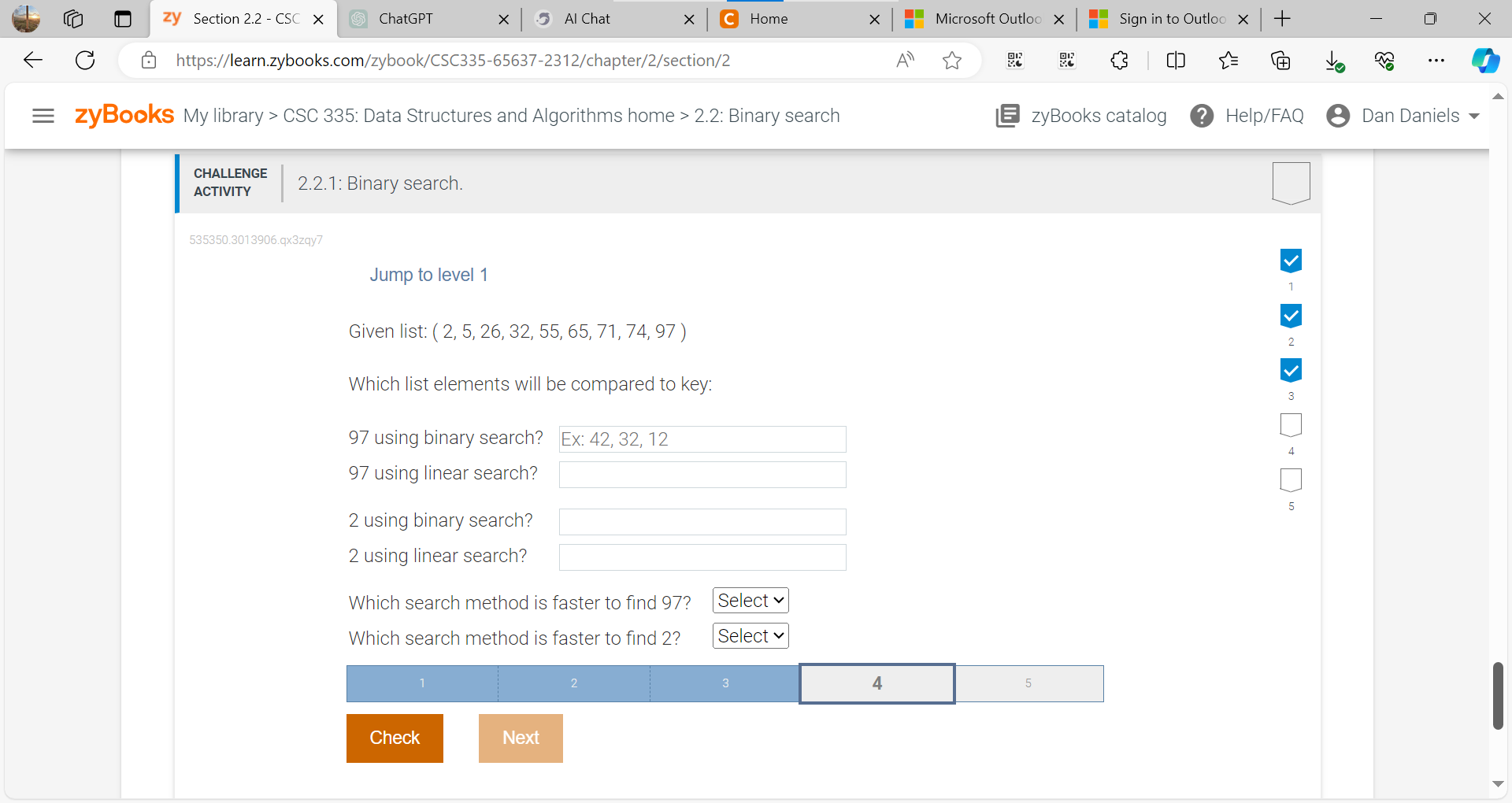Expand the Dan Daniels account menu
This screenshot has height=803, width=1512.
[x=1403, y=116]
